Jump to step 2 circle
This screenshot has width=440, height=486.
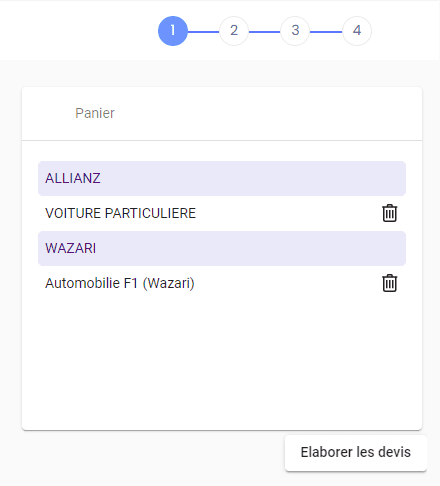(x=234, y=31)
